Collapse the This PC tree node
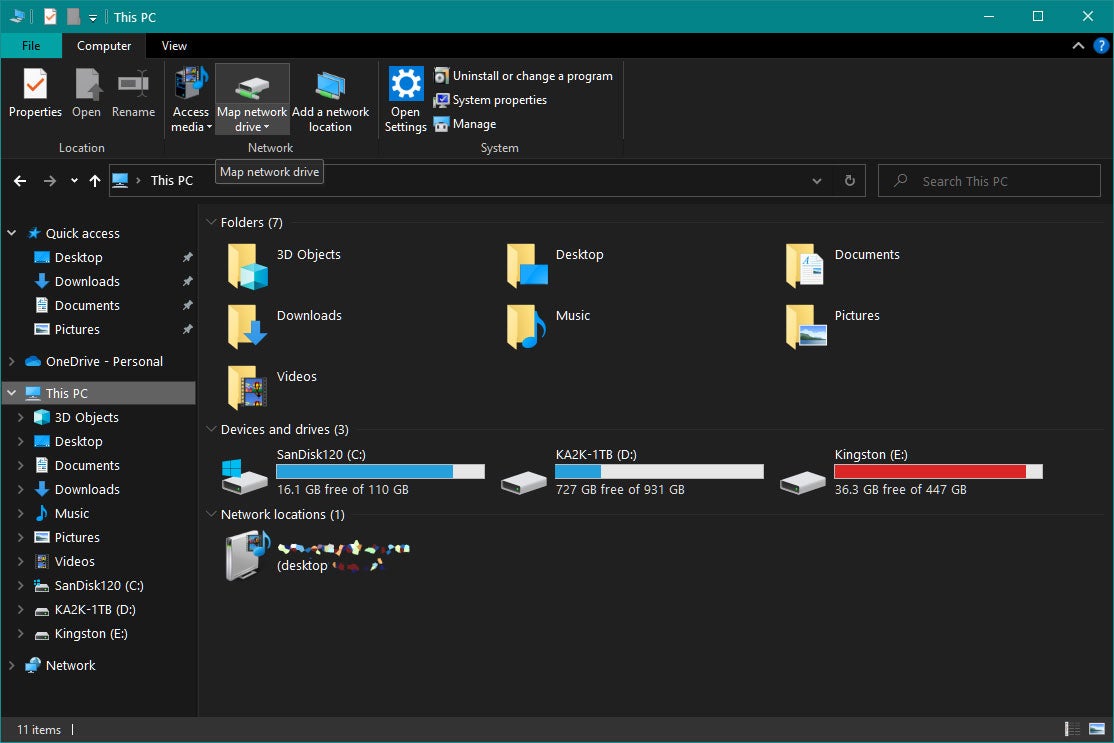The height and width of the screenshot is (743, 1114). [x=11, y=393]
